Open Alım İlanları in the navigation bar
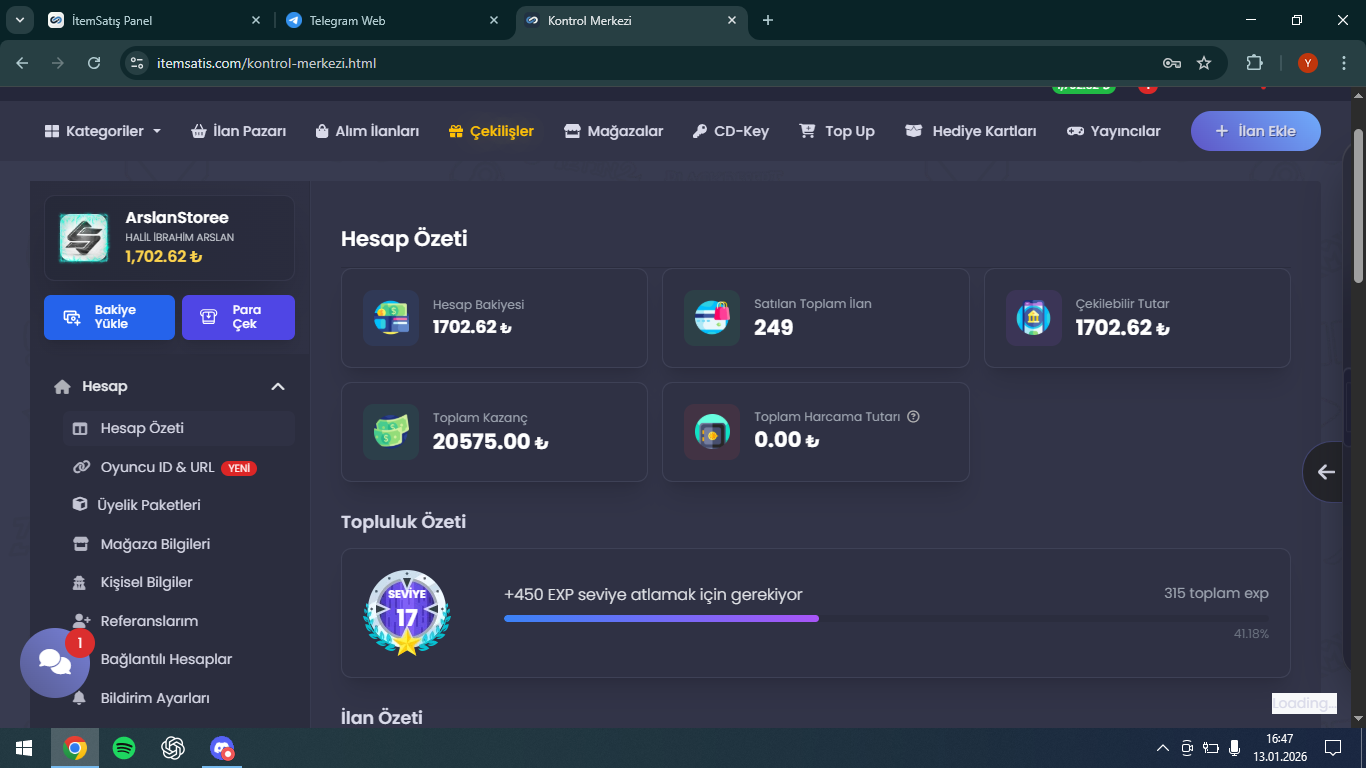The width and height of the screenshot is (1366, 768). (367, 131)
